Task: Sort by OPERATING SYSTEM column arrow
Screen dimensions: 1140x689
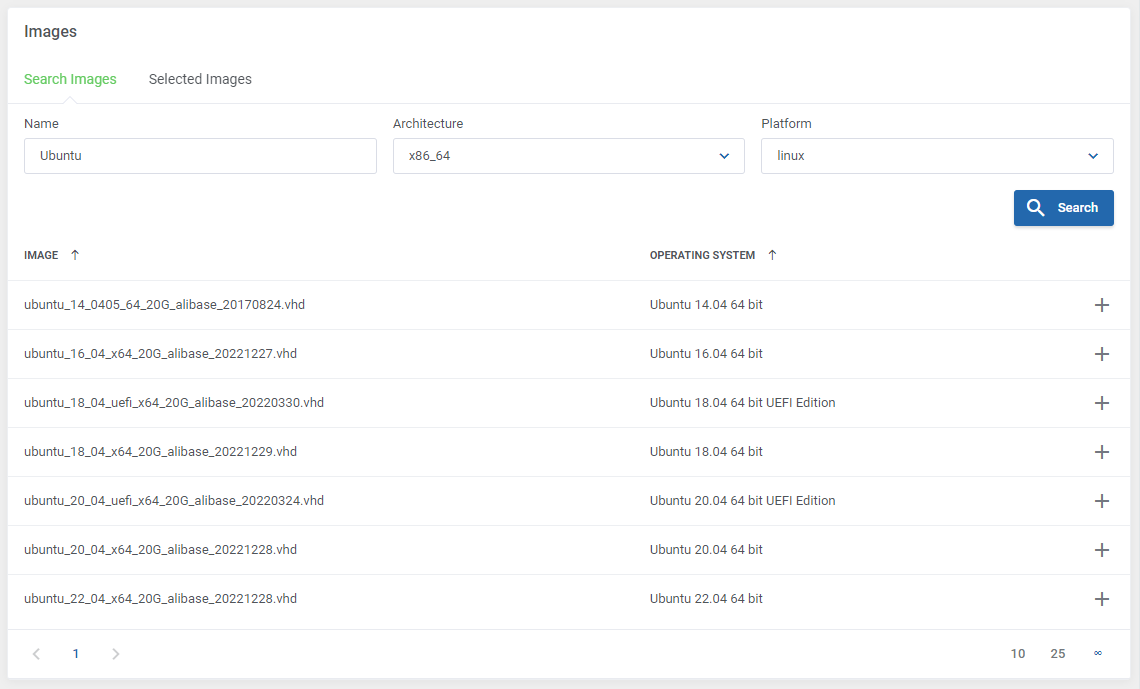Action: click(772, 255)
